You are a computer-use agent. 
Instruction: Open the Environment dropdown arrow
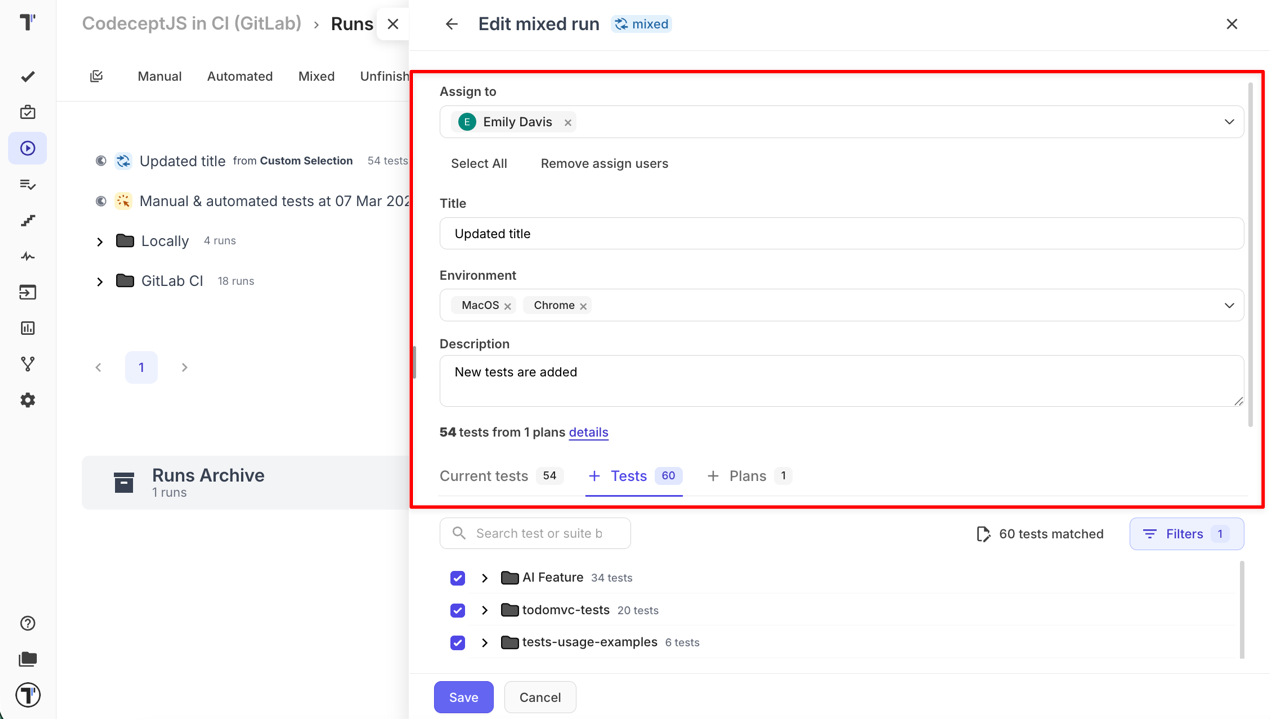coord(1229,306)
